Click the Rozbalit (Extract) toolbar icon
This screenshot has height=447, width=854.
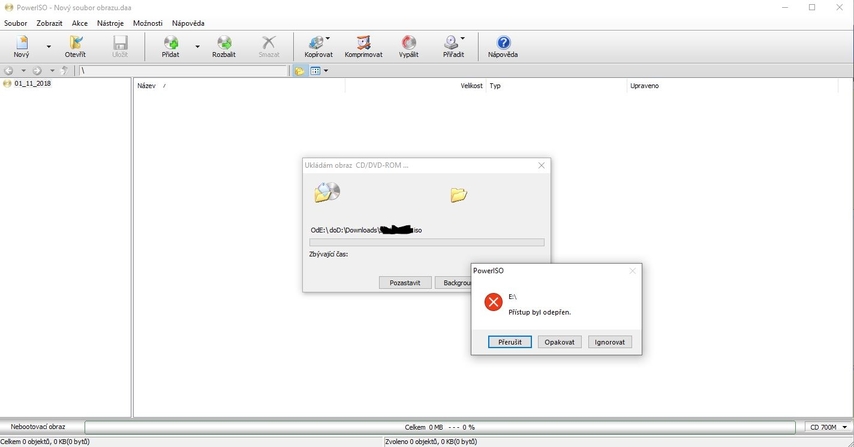(x=224, y=46)
